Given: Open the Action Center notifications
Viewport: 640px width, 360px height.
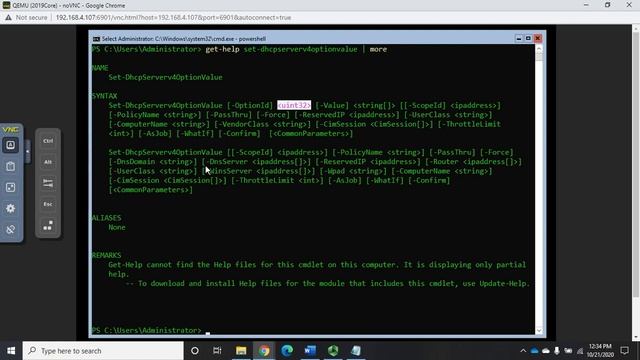Looking at the screenshot, I should click(x=624, y=351).
